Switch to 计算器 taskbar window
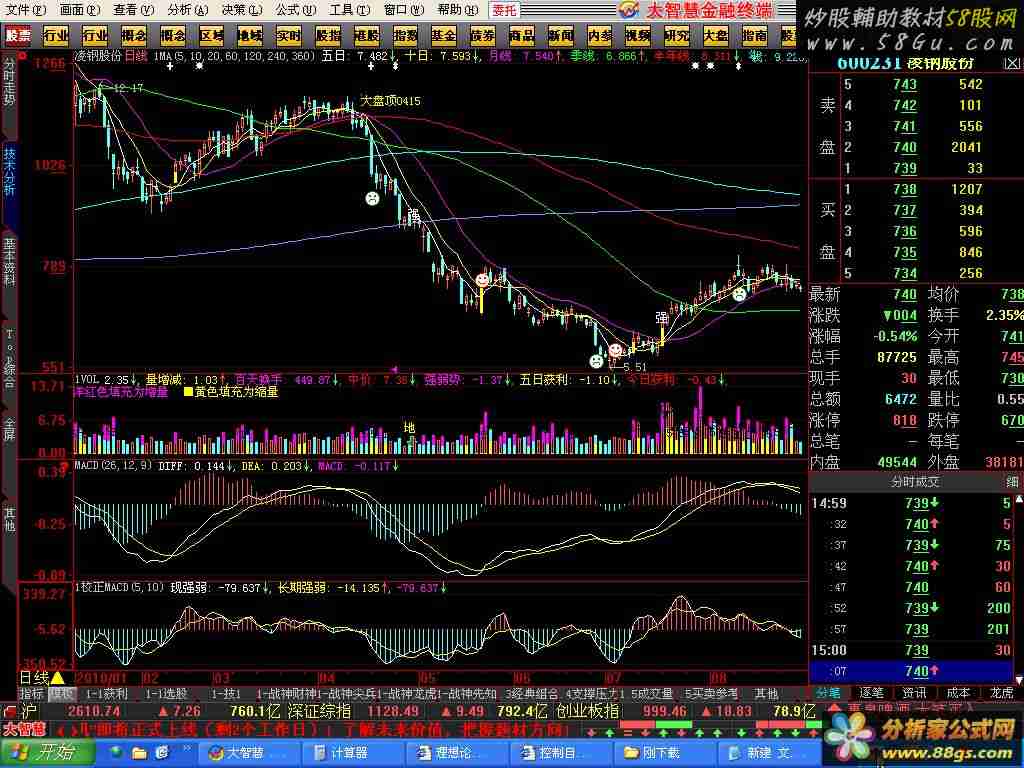This screenshot has height=768, width=1024. pyautogui.click(x=353, y=753)
